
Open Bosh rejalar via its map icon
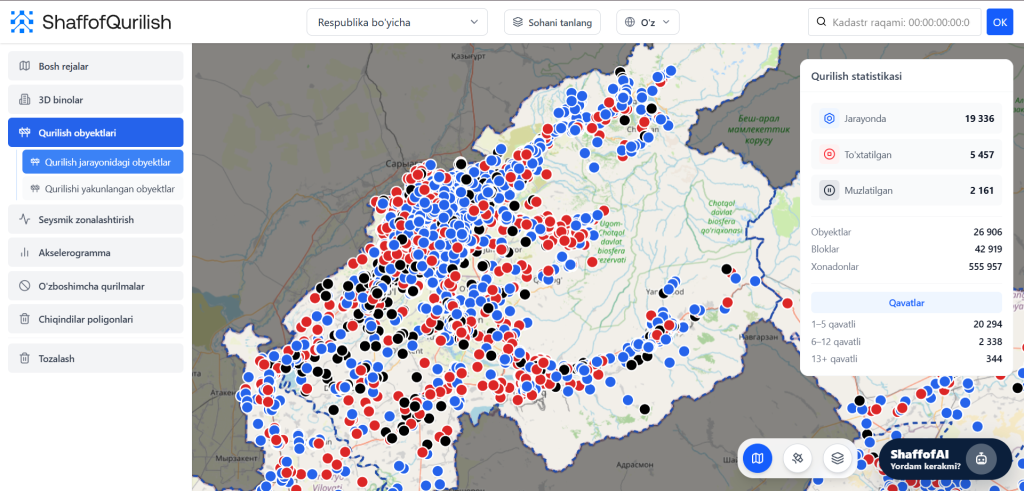point(24,66)
